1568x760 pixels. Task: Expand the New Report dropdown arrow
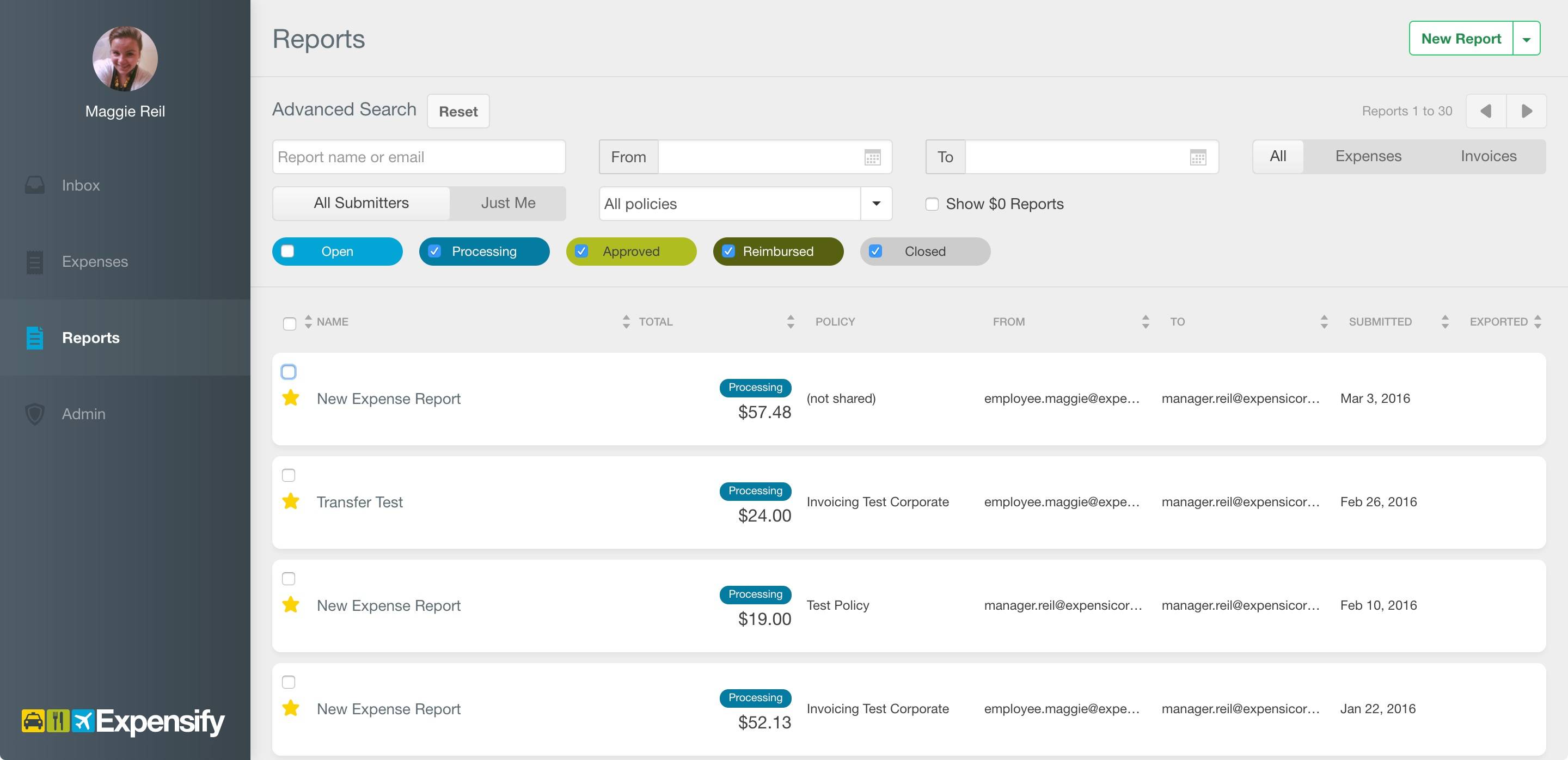(1526, 39)
